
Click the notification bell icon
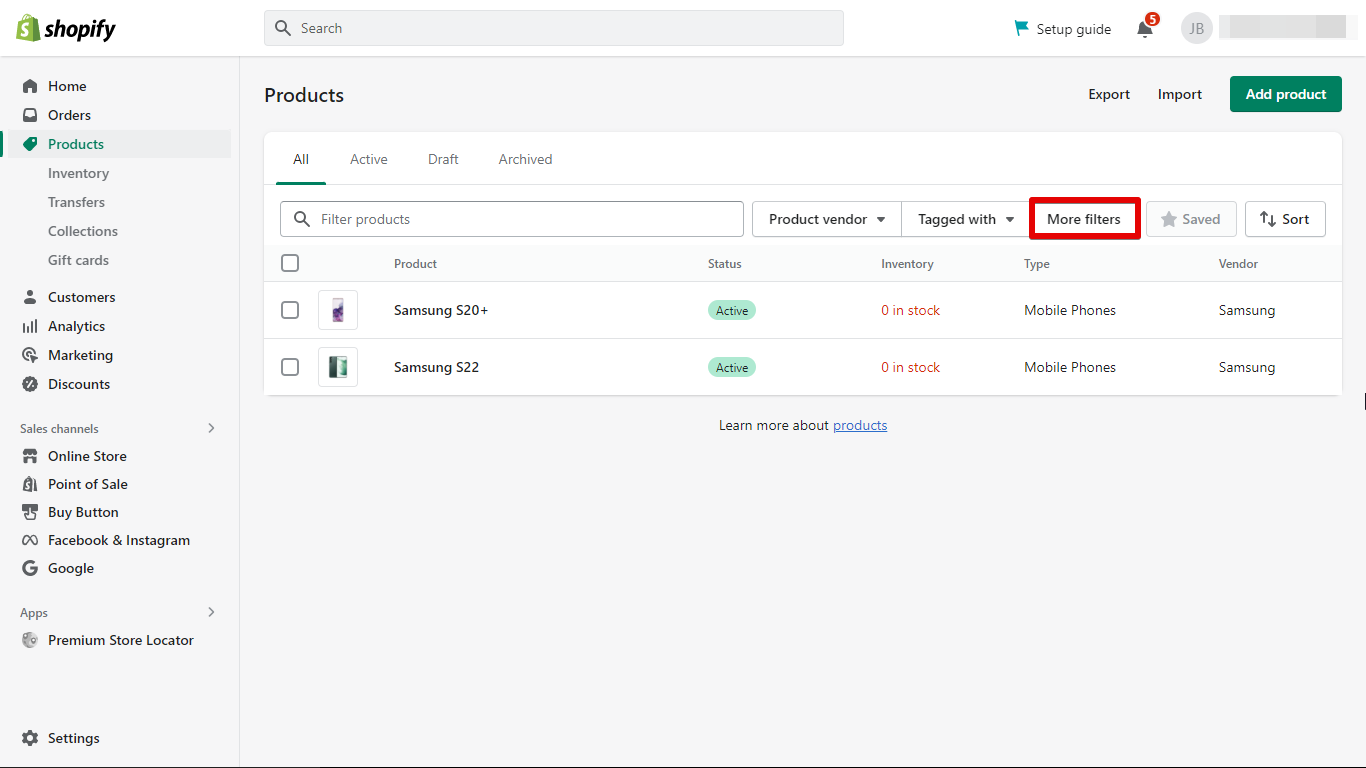tap(1145, 30)
